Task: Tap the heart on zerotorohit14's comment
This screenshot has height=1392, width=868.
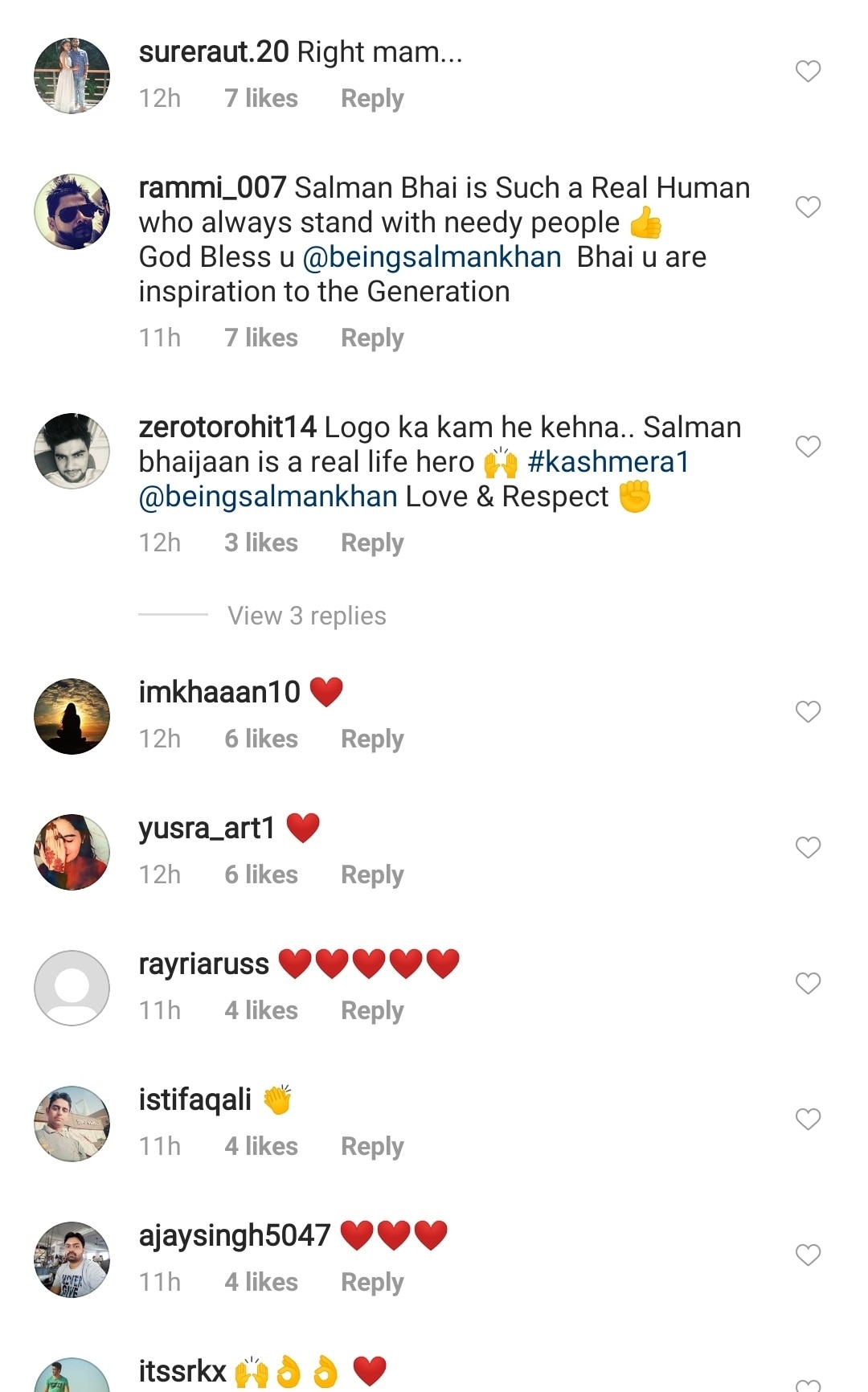Action: (x=808, y=446)
